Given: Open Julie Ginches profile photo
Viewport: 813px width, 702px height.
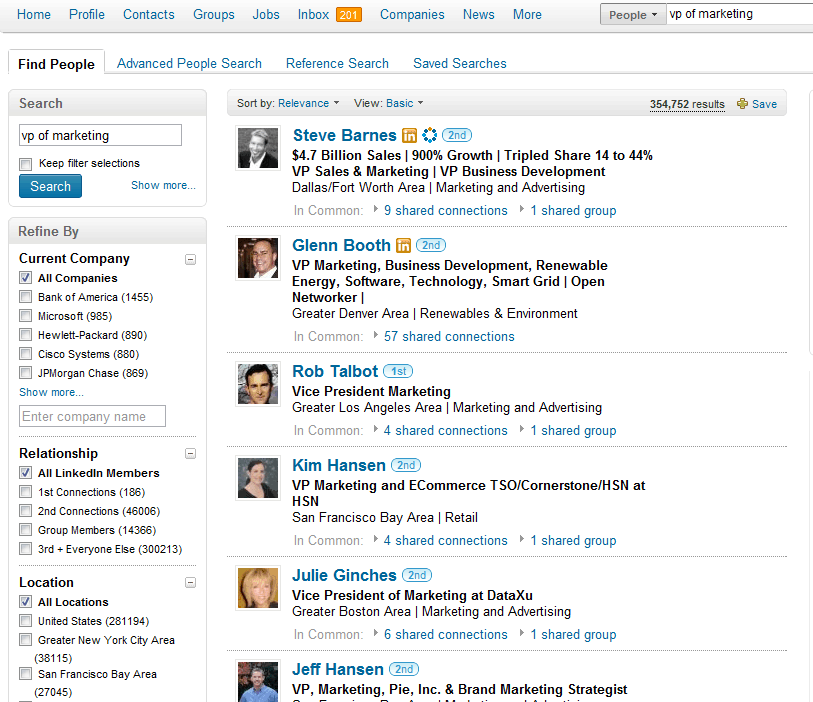Looking at the screenshot, I should coord(258,588).
